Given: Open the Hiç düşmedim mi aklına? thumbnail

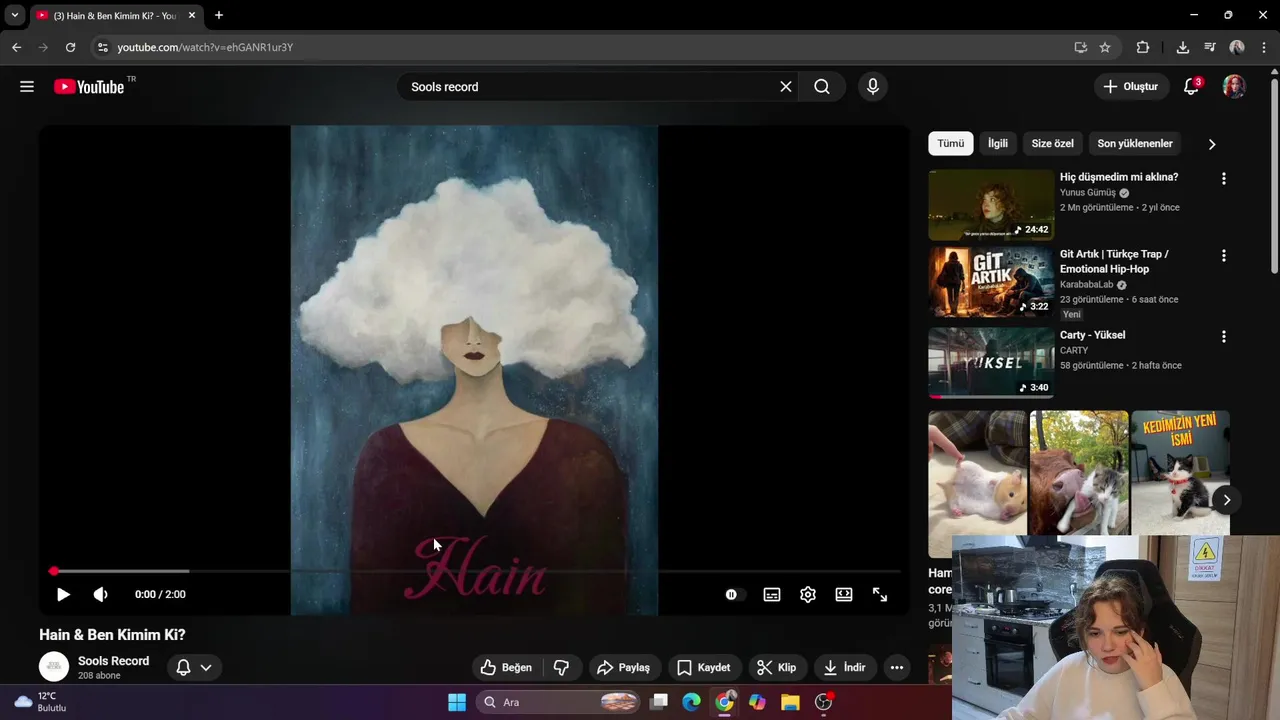Looking at the screenshot, I should (991, 205).
